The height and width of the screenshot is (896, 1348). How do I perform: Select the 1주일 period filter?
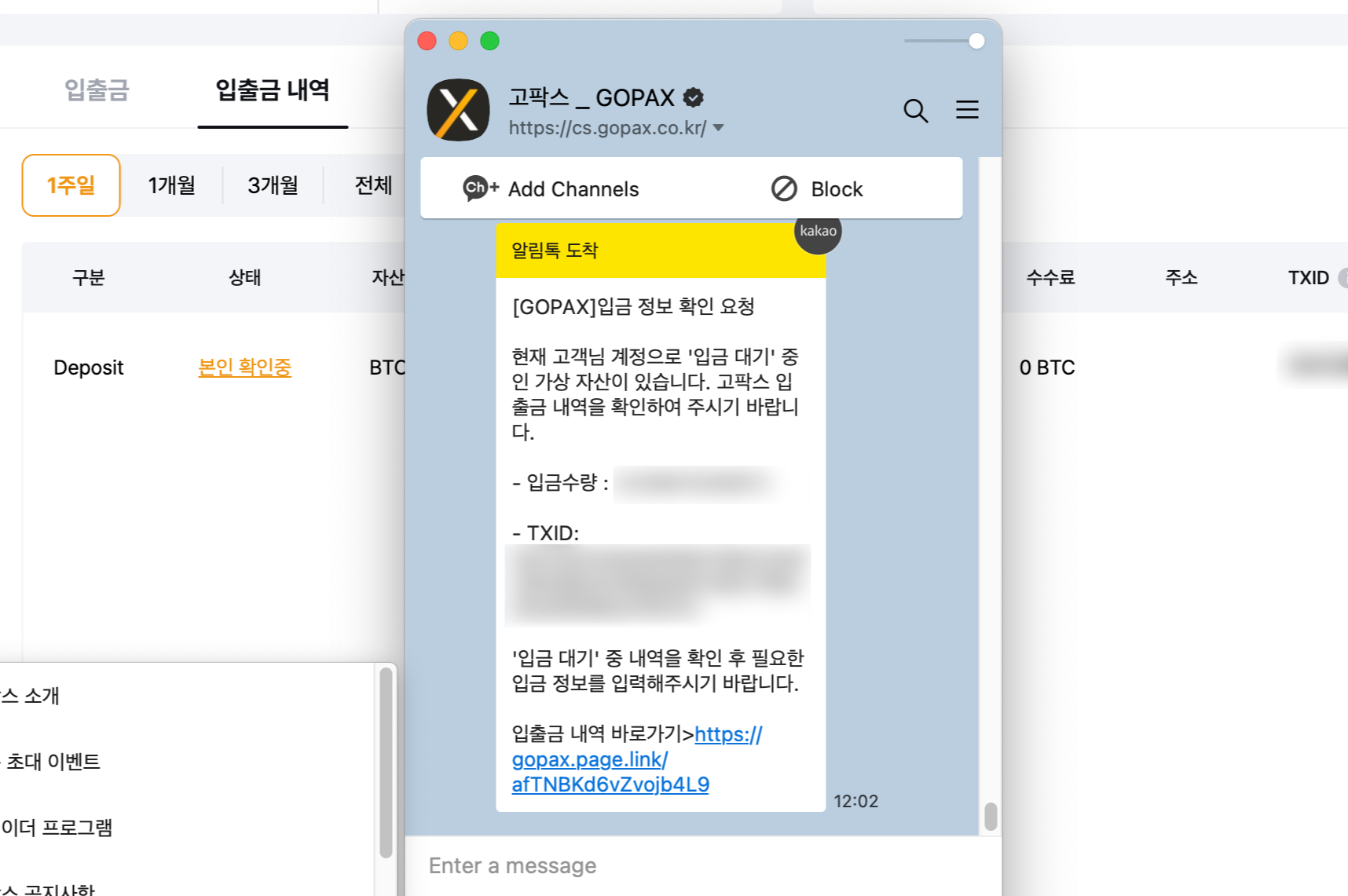coord(71,185)
